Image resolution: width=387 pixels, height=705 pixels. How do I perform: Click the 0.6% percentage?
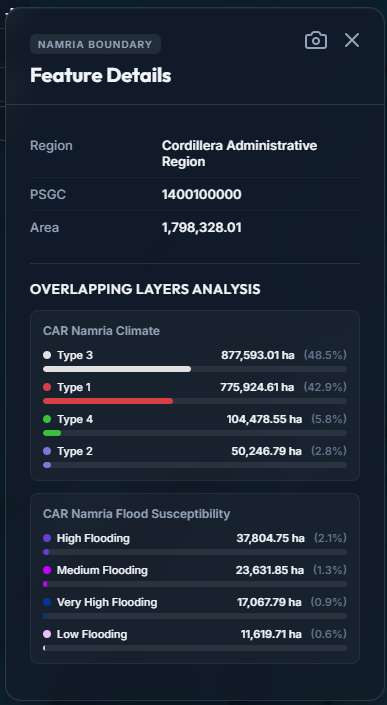(x=329, y=634)
